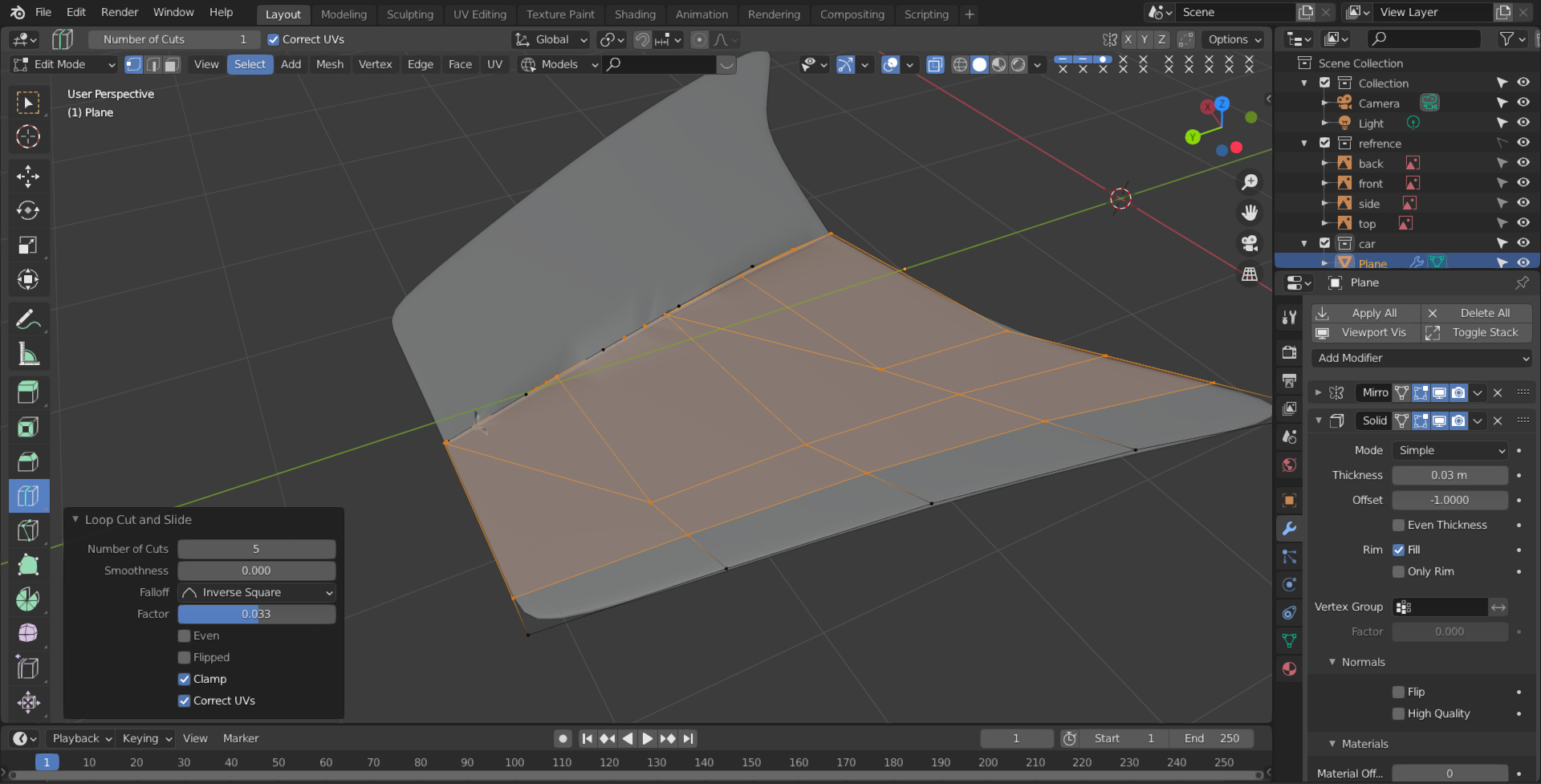Collapse the Loop Cut and Slide panel
This screenshot has width=1541, height=784.
(x=75, y=519)
